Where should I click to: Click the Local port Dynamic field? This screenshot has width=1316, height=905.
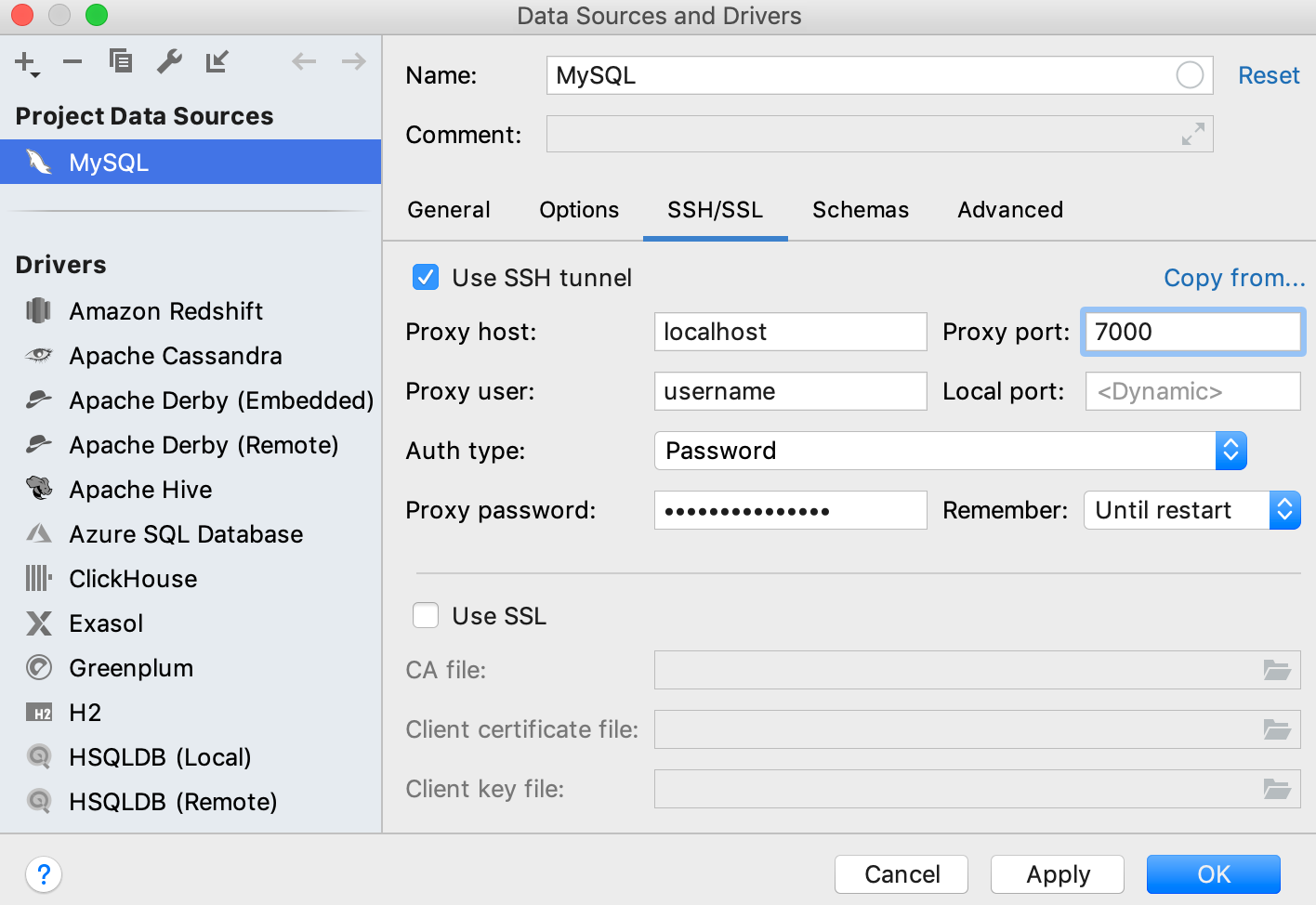1193,391
